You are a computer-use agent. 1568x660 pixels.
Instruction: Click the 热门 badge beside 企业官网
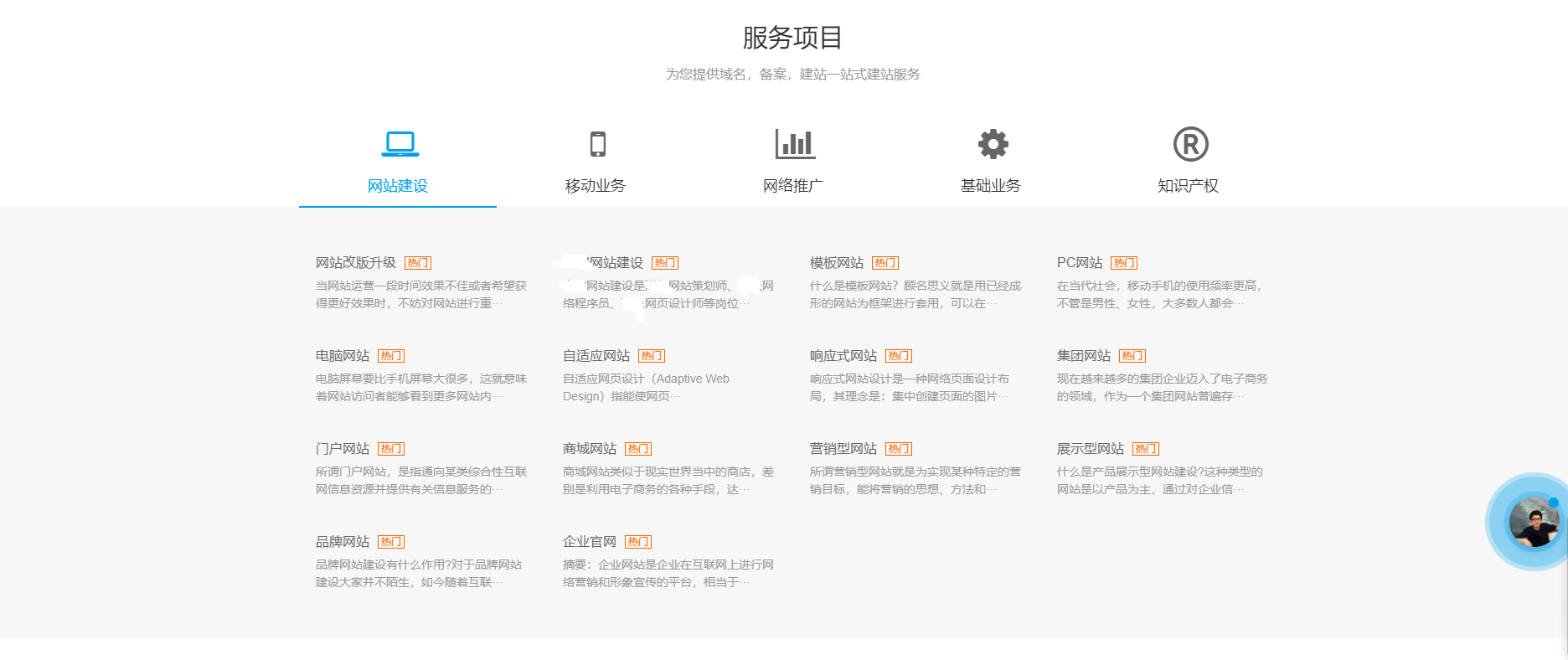click(638, 542)
